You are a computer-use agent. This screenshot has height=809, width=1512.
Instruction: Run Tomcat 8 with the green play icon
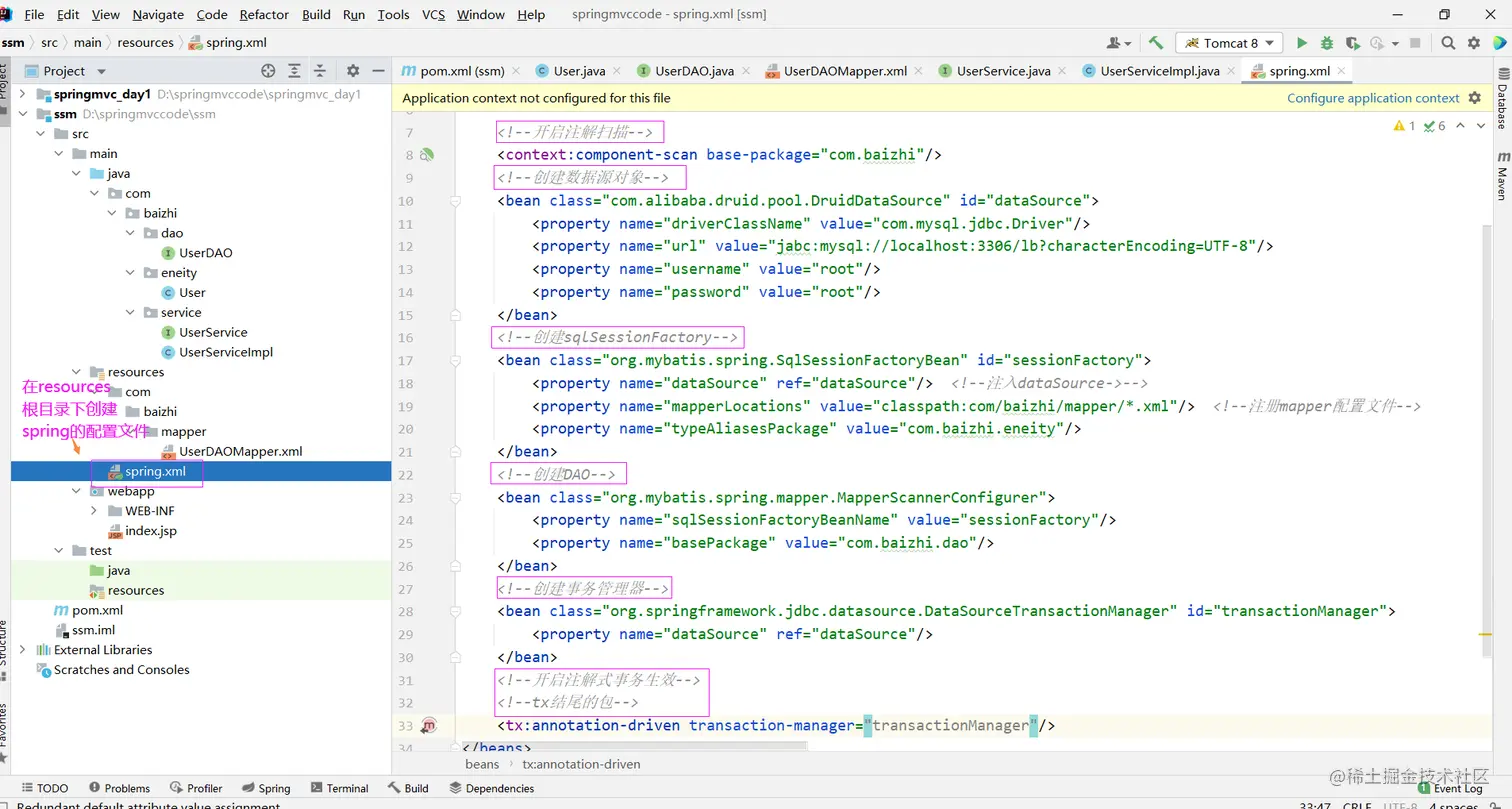(1301, 43)
